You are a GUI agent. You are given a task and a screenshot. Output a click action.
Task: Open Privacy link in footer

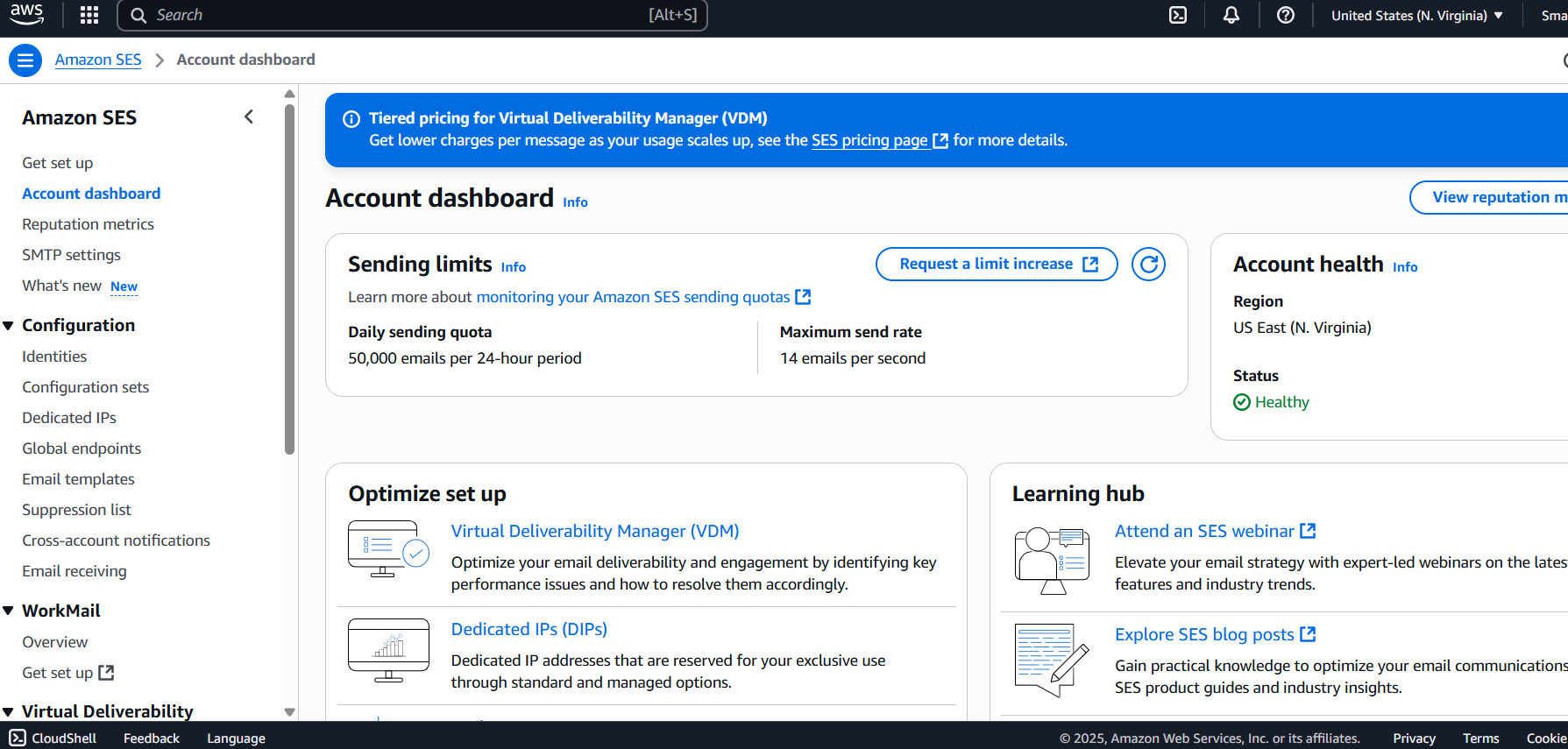coord(1414,738)
